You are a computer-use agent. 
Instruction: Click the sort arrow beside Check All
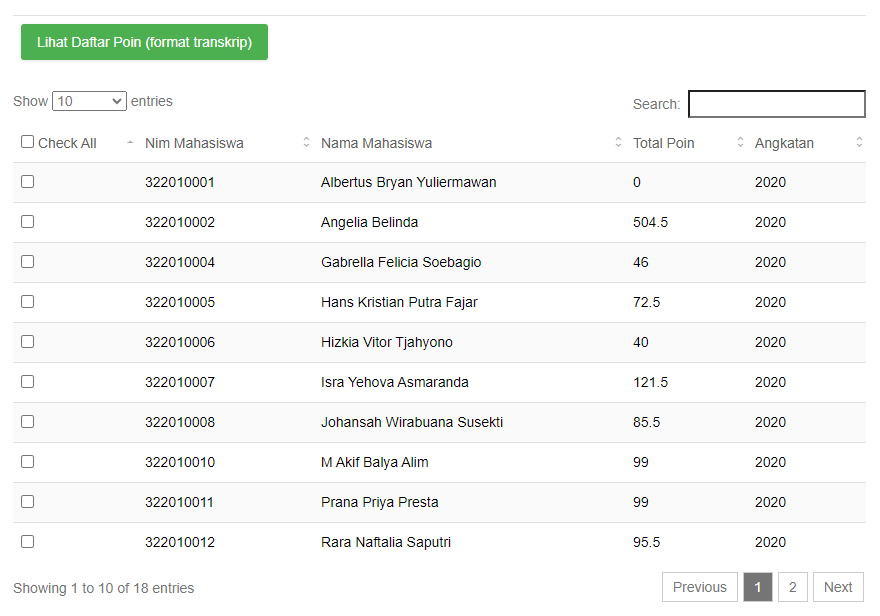click(130, 142)
